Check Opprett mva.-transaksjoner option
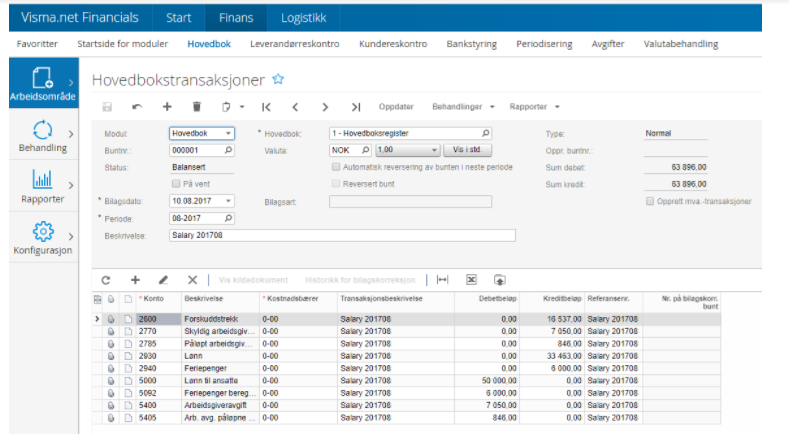Viewport: 789px width, 447px height. coord(650,201)
